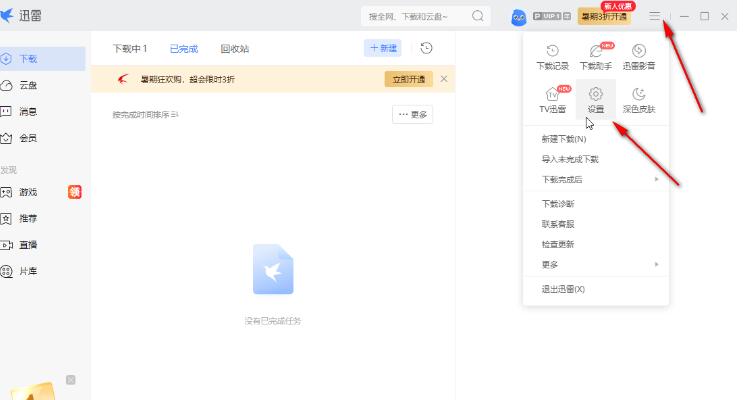Open TV迅雷 feature
The image size is (743, 400).
coord(553,100)
